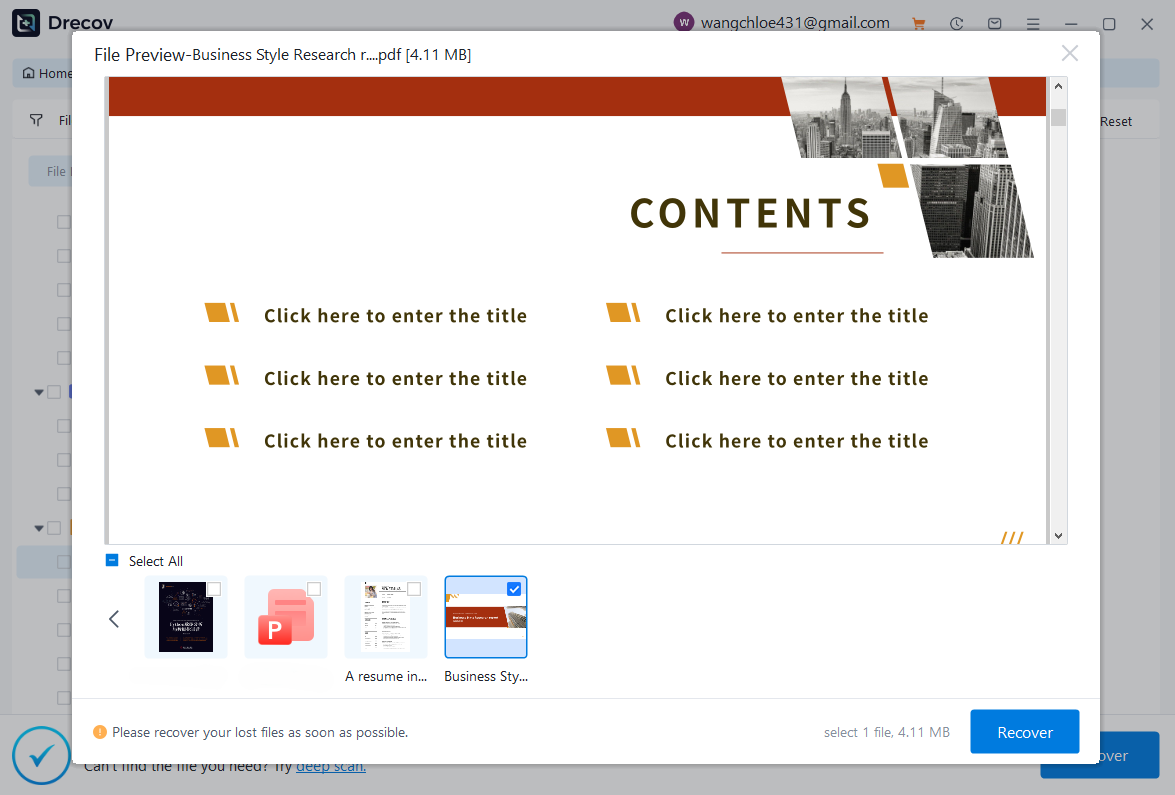This screenshot has height=795, width=1175.
Task: Uncheck the Business Style file checkbox
Action: tap(514, 589)
